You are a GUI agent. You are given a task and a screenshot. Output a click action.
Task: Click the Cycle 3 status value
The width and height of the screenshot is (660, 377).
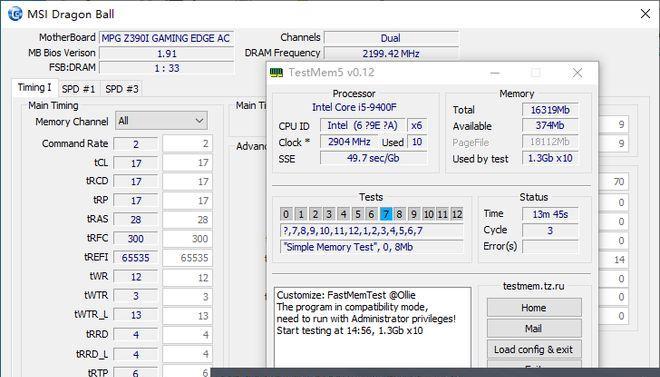(x=550, y=231)
